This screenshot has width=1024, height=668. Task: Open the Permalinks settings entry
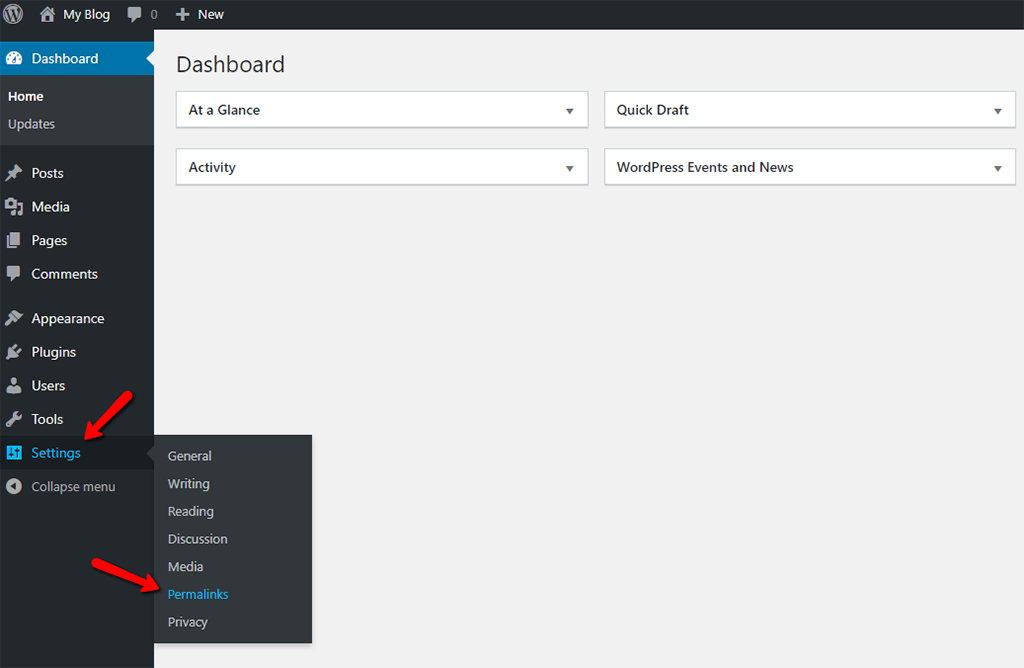(x=198, y=594)
